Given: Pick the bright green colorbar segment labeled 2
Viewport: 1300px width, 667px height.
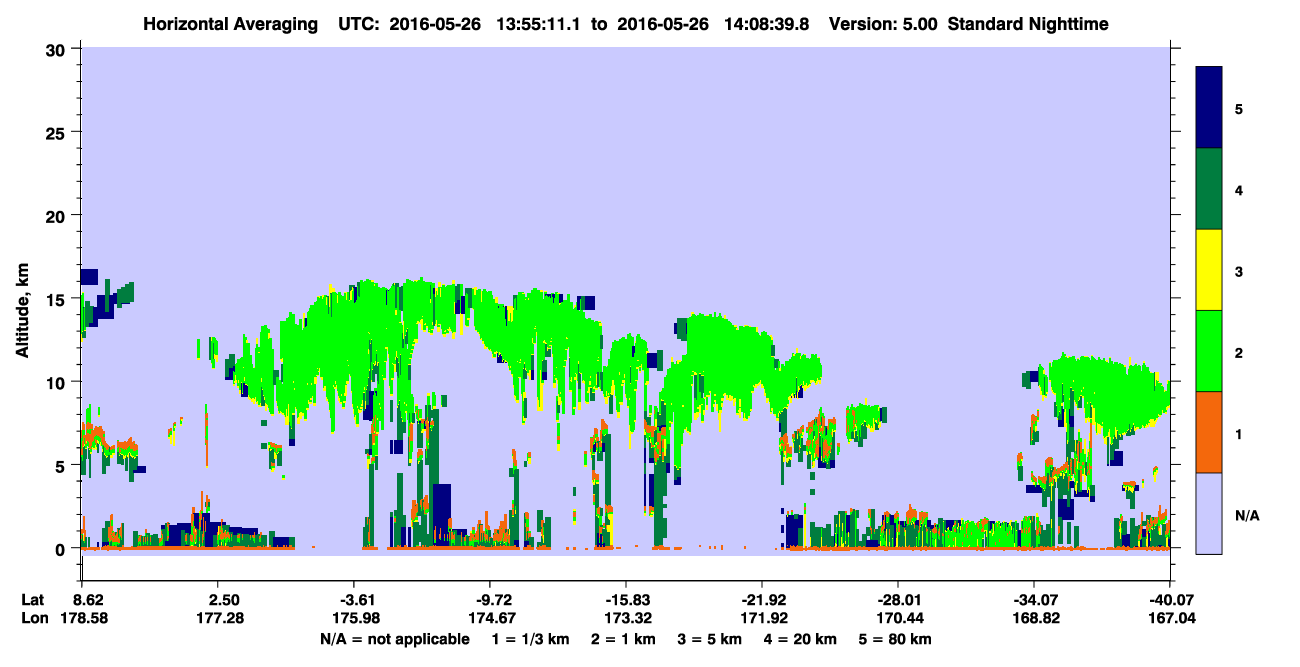Looking at the screenshot, I should [x=1209, y=351].
